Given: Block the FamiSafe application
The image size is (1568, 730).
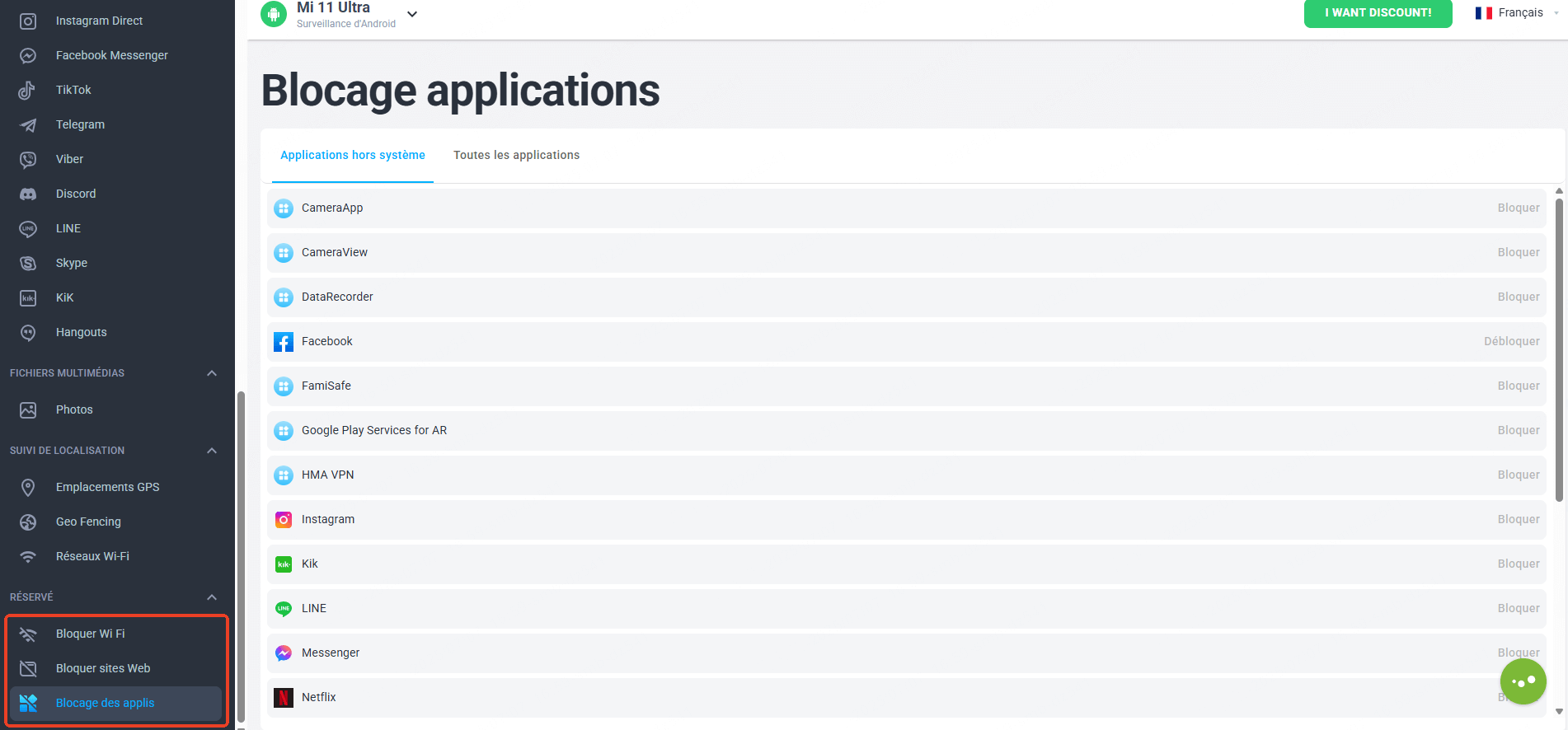Looking at the screenshot, I should (1519, 386).
